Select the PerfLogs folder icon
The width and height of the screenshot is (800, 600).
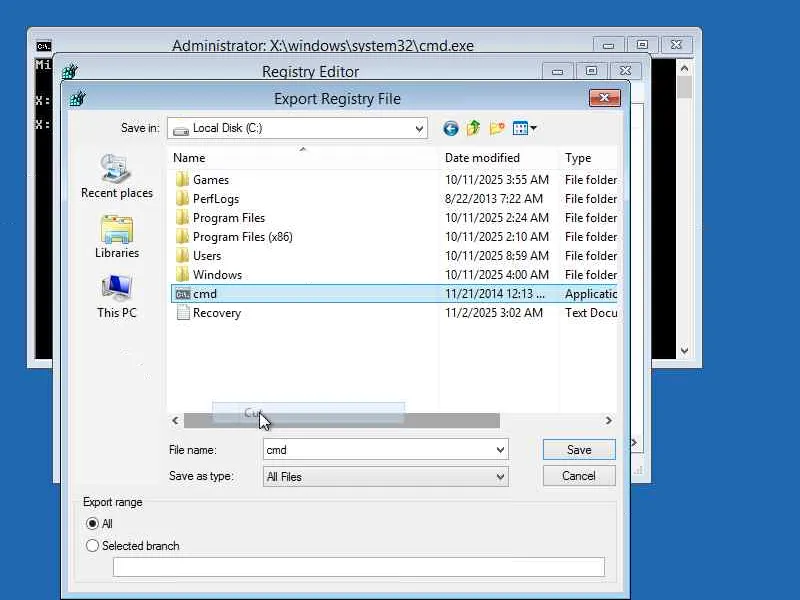click(182, 198)
